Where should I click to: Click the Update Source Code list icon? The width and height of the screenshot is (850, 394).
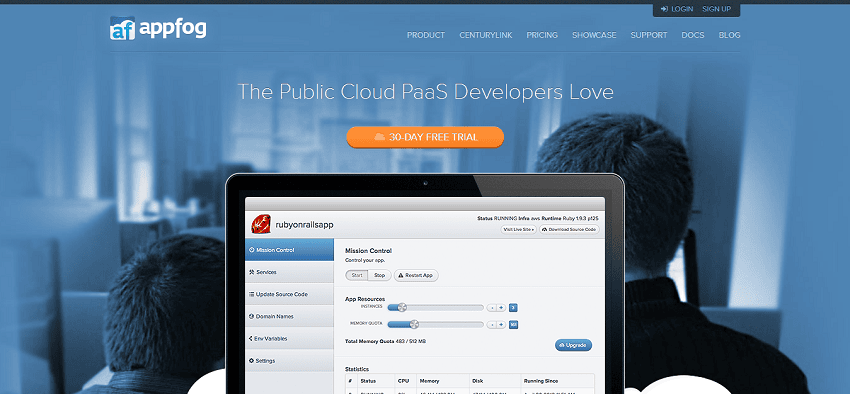(x=251, y=294)
